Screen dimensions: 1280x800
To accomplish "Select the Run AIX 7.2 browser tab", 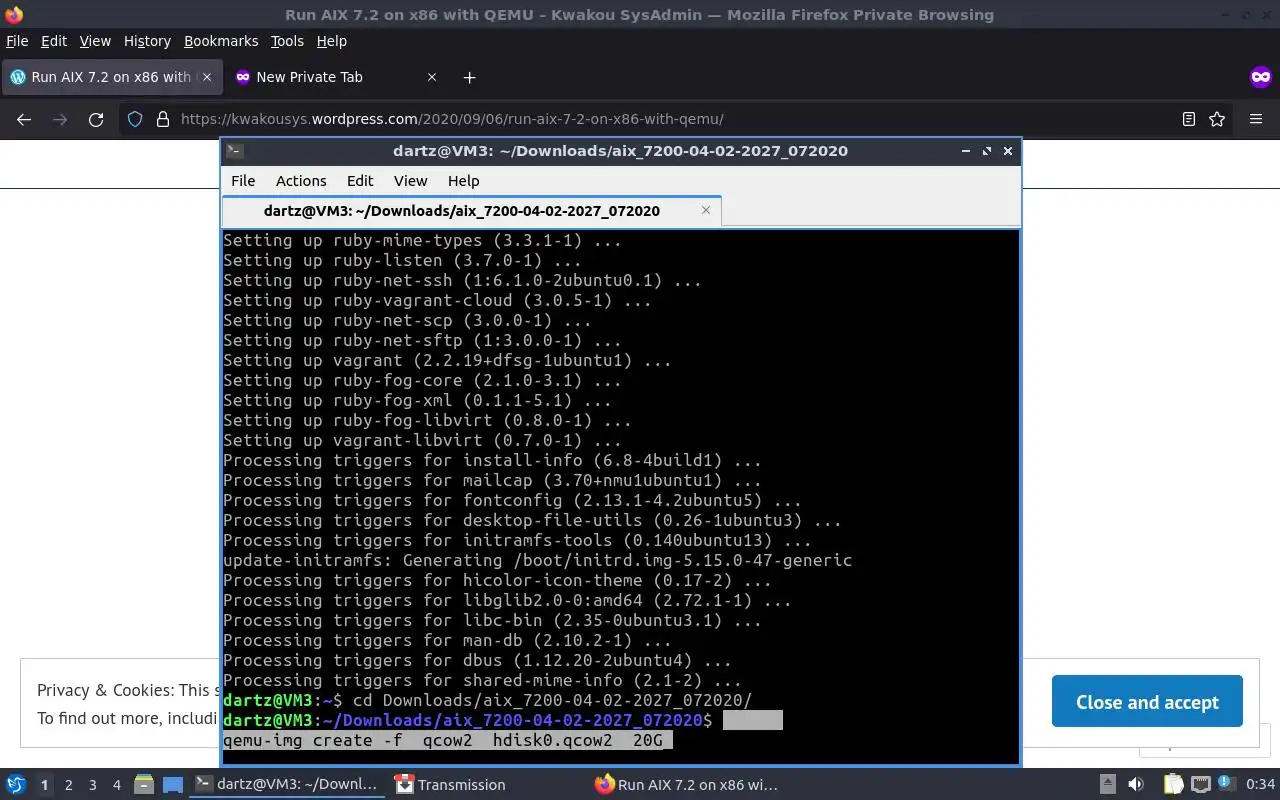I will pos(111,77).
